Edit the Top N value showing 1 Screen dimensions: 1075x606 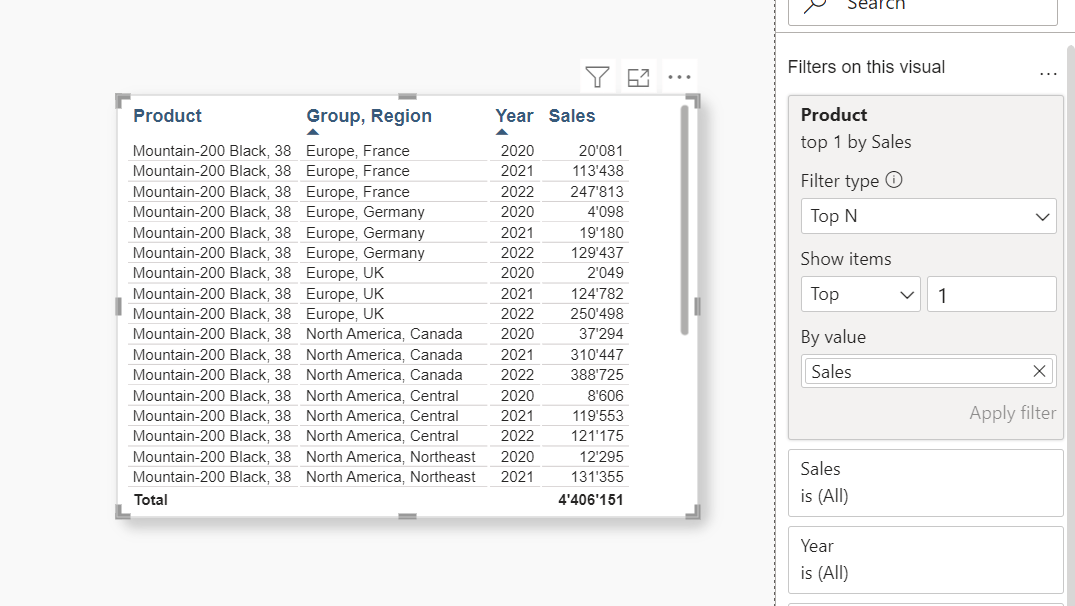pyautogui.click(x=991, y=294)
